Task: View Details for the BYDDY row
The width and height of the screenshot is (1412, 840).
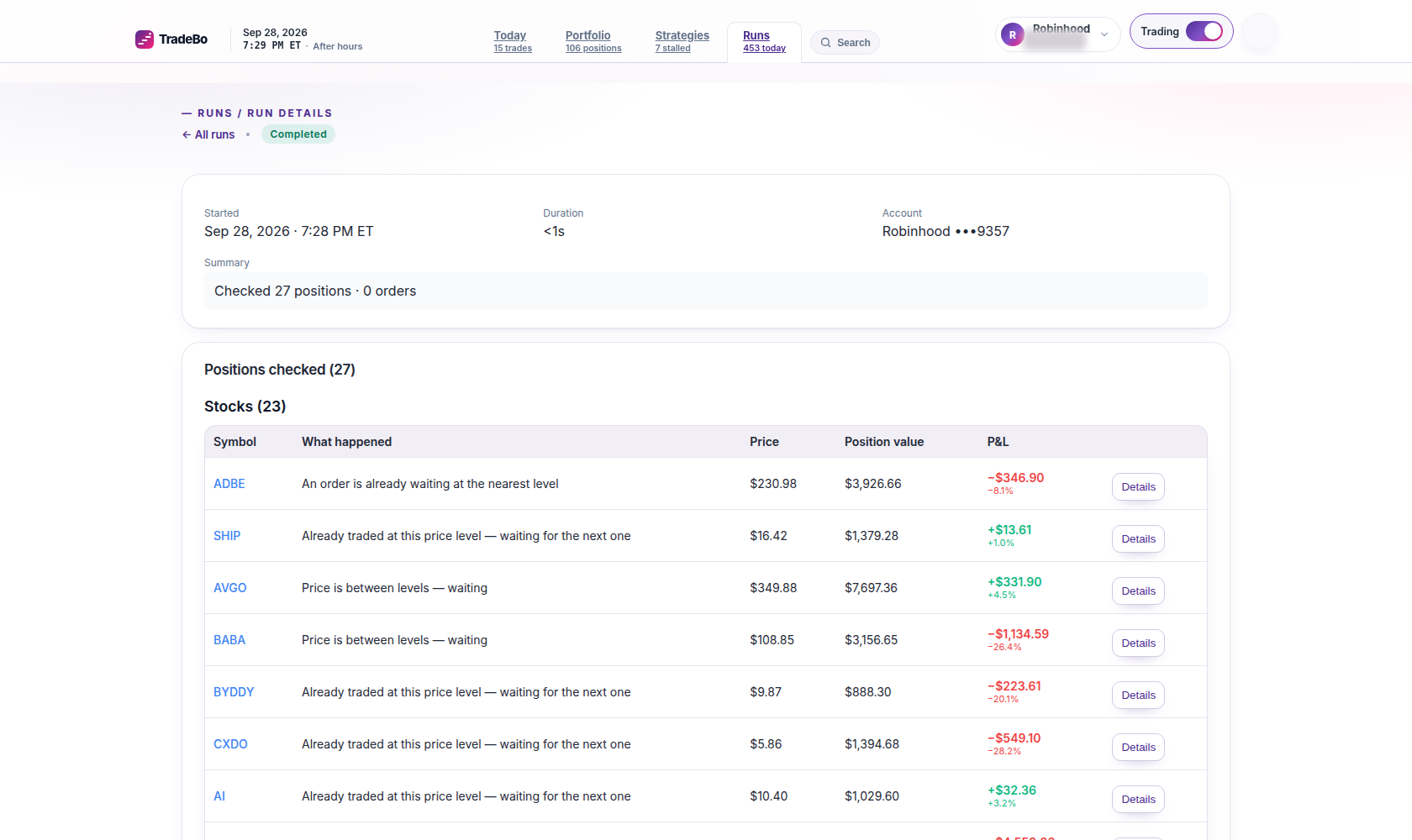Action: pos(1138,696)
